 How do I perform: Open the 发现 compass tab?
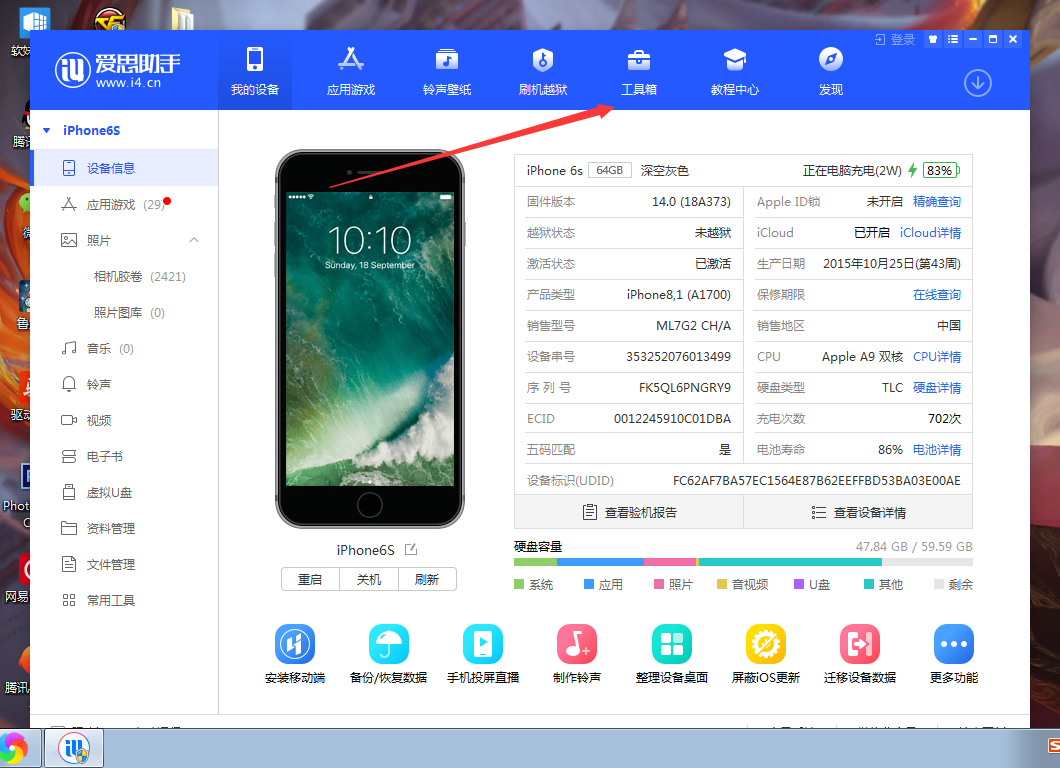831,70
